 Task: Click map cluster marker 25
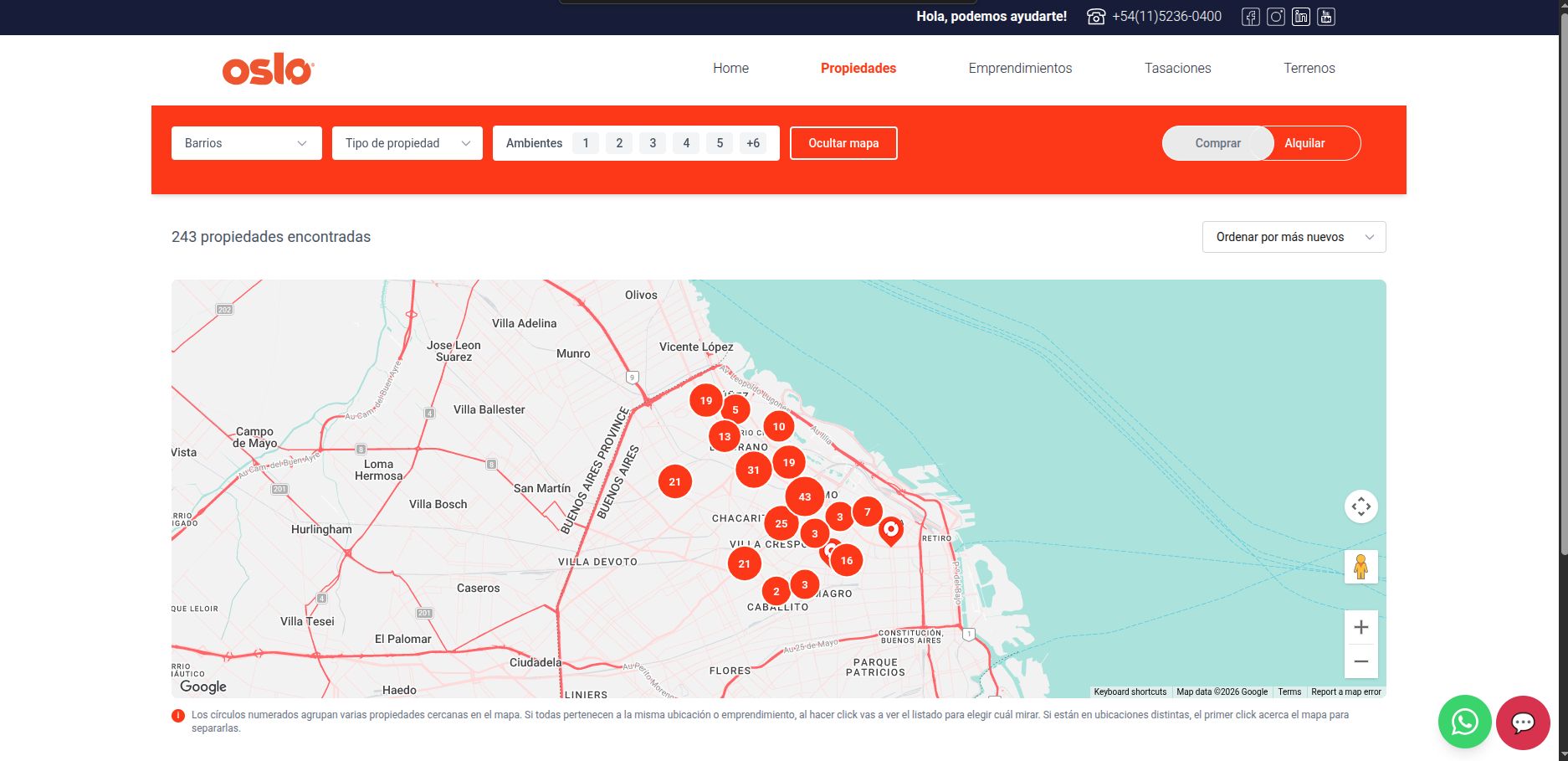[x=781, y=523]
